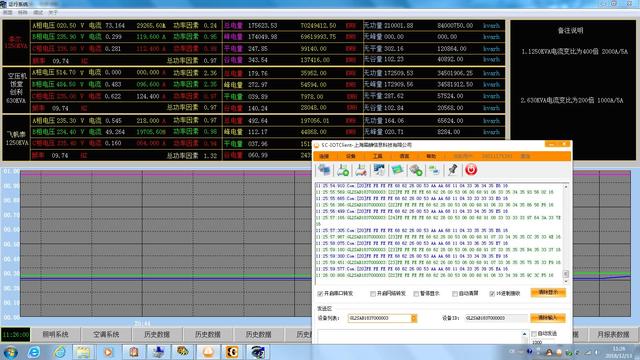Image resolution: width=640 pixels, height=360 pixels.
Task: Toggle the 16进制接收 checkbox
Action: coord(492,293)
